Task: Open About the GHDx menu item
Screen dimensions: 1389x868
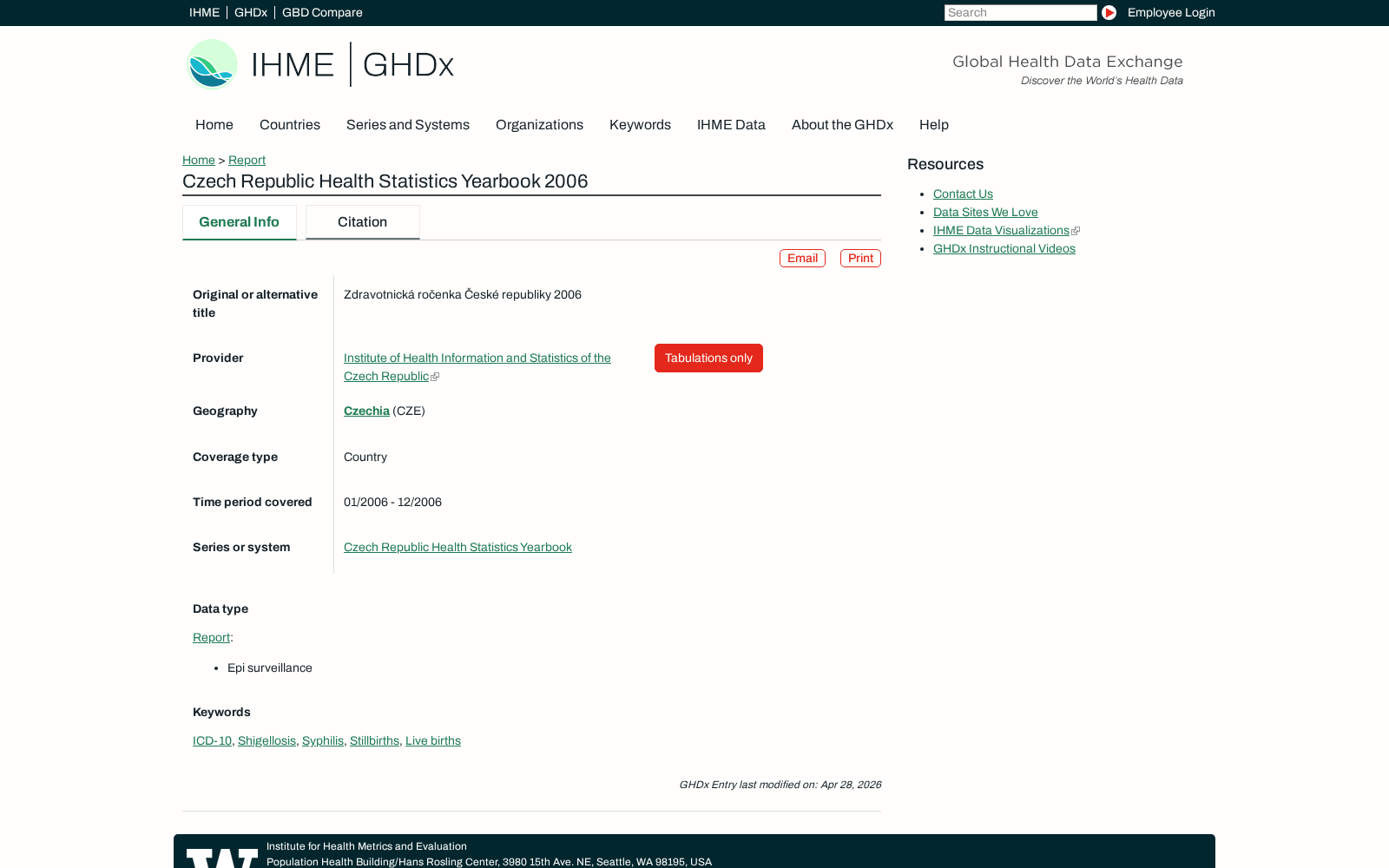Action: coord(842,125)
